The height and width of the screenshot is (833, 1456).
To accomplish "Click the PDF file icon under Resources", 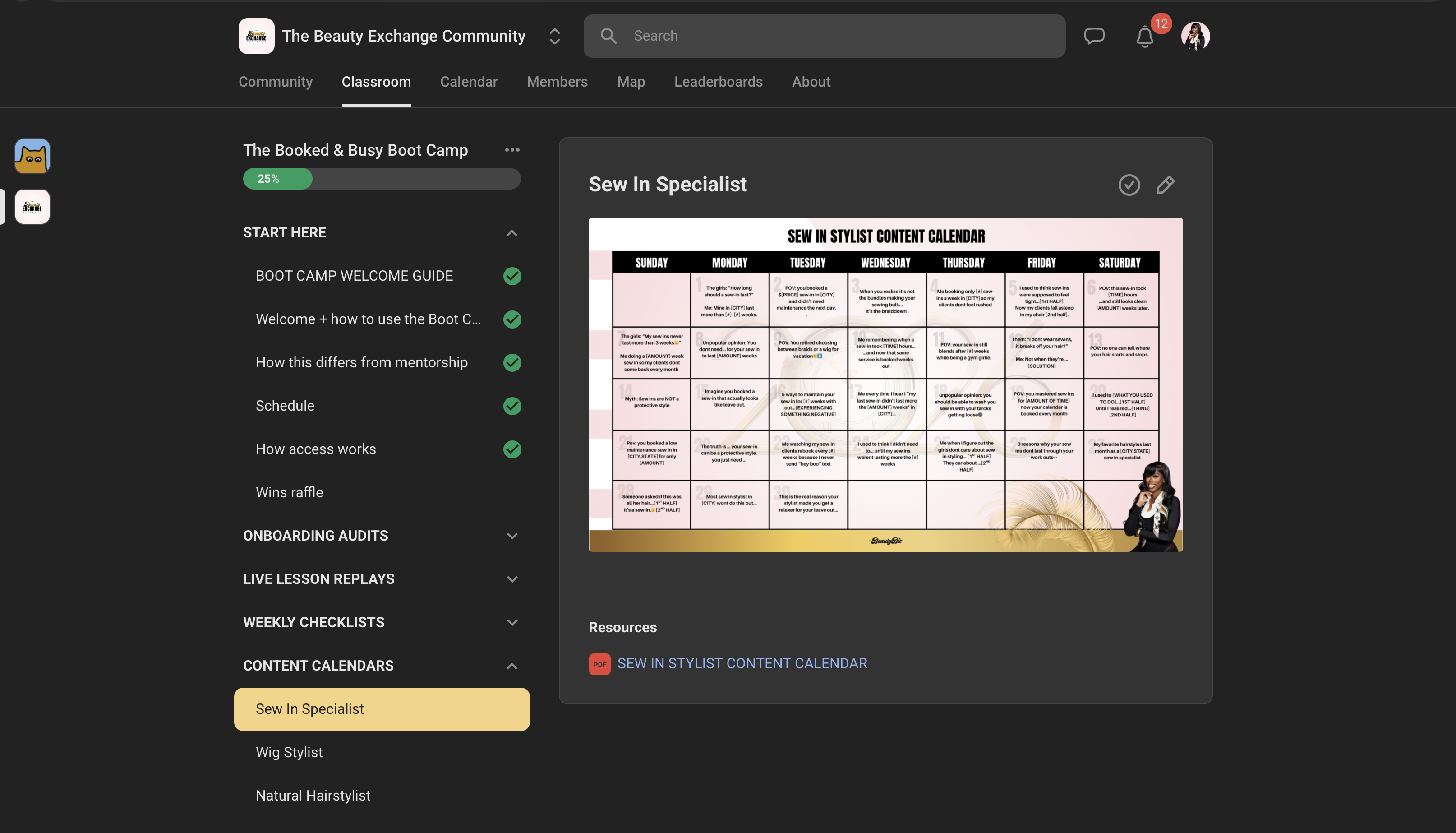I will click(x=599, y=664).
